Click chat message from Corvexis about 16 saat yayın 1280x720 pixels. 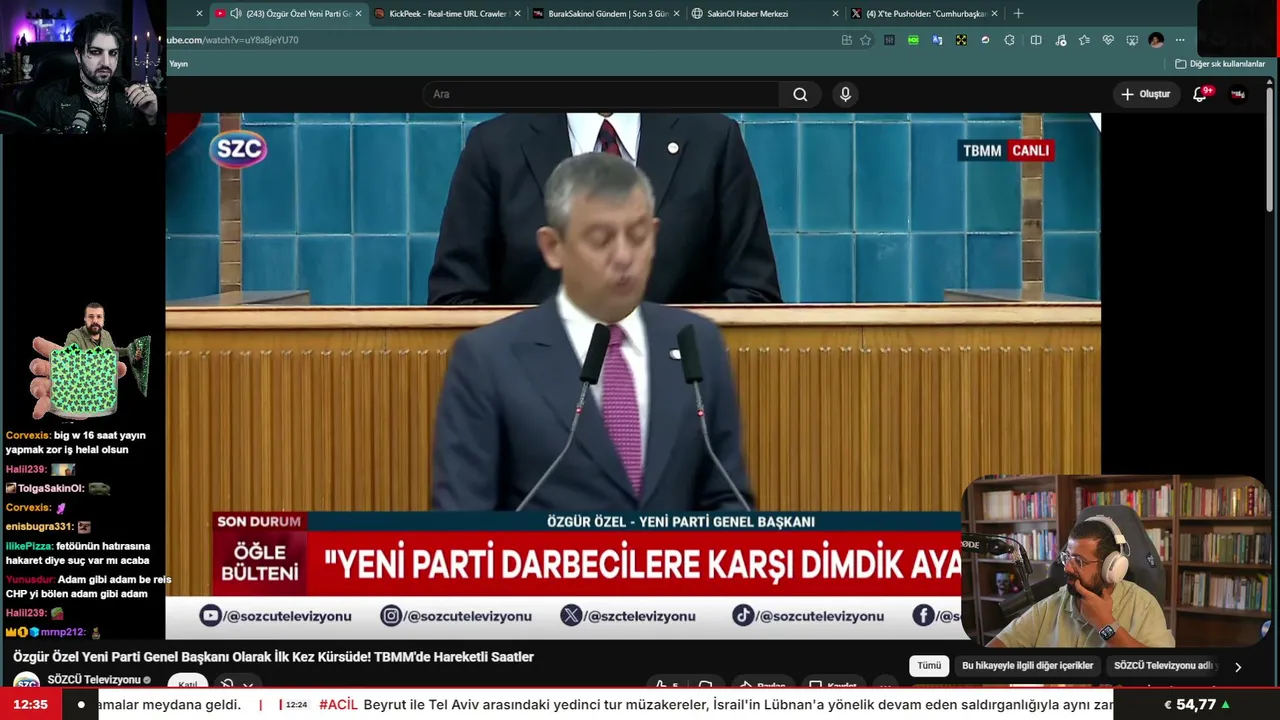[x=76, y=442]
